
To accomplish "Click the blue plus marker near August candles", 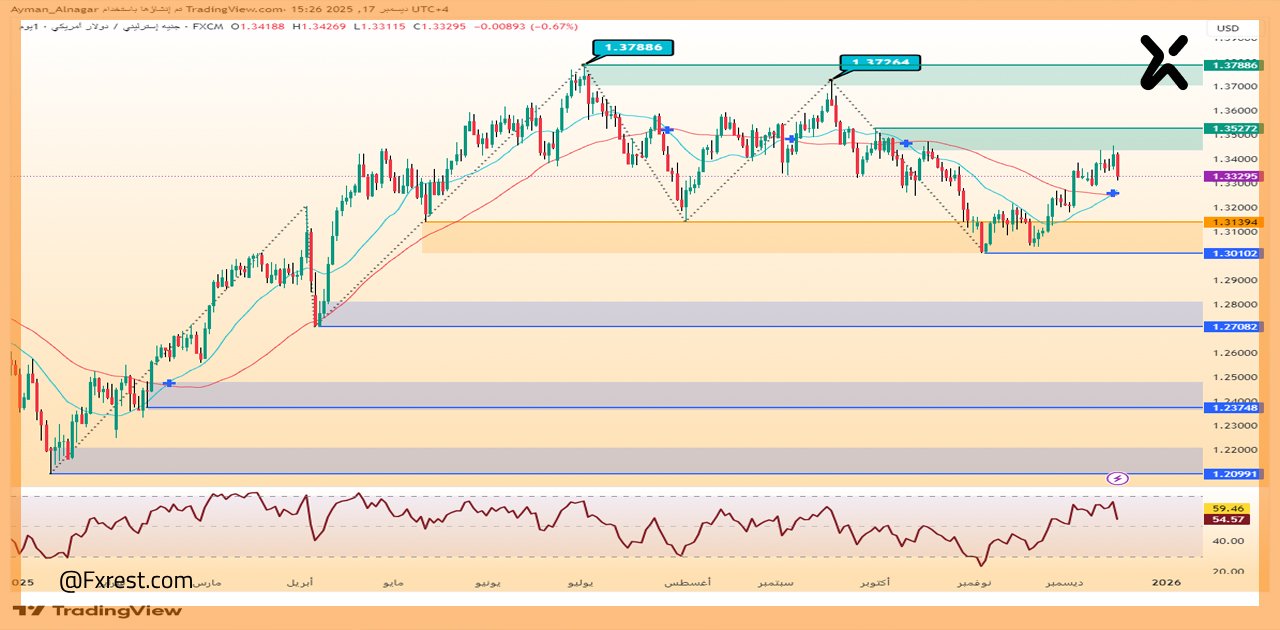I will (666, 129).
